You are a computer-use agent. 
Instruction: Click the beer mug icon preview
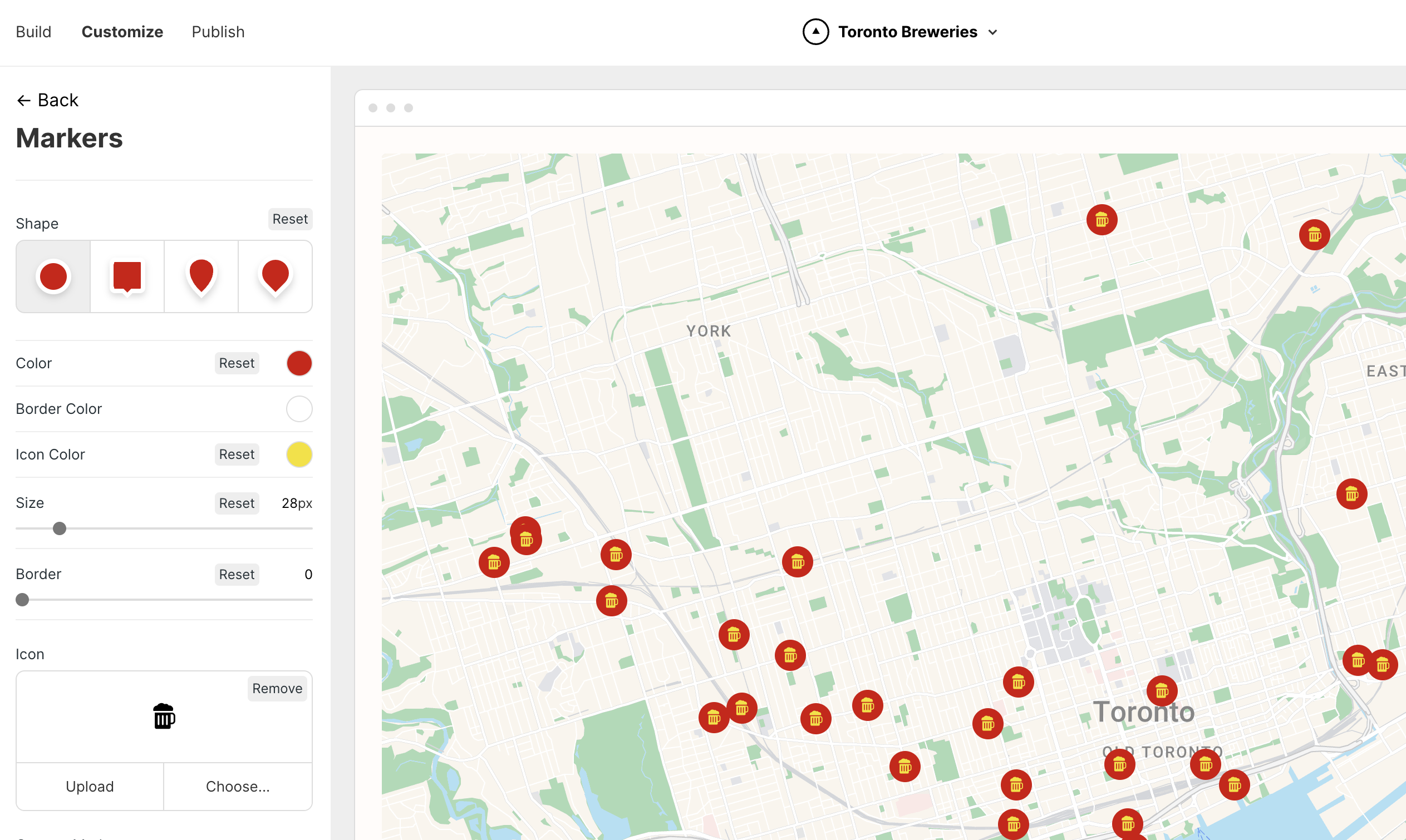pos(164,717)
